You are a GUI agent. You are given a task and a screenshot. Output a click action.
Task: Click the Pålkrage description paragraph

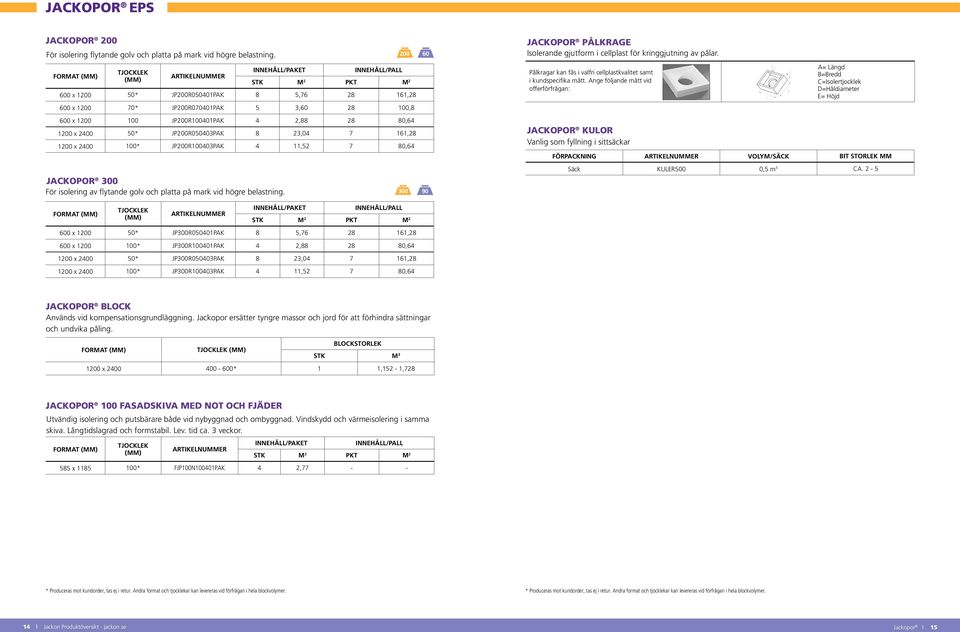[x=591, y=80]
